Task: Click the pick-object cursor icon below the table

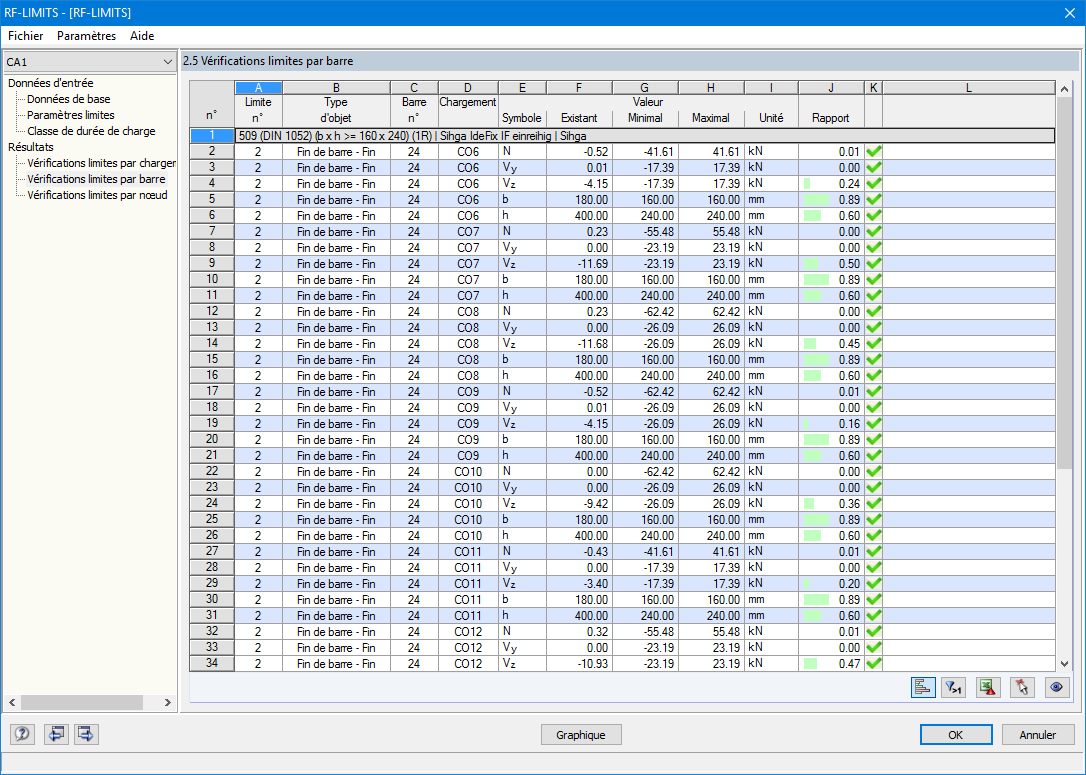Action: pyautogui.click(x=1022, y=687)
